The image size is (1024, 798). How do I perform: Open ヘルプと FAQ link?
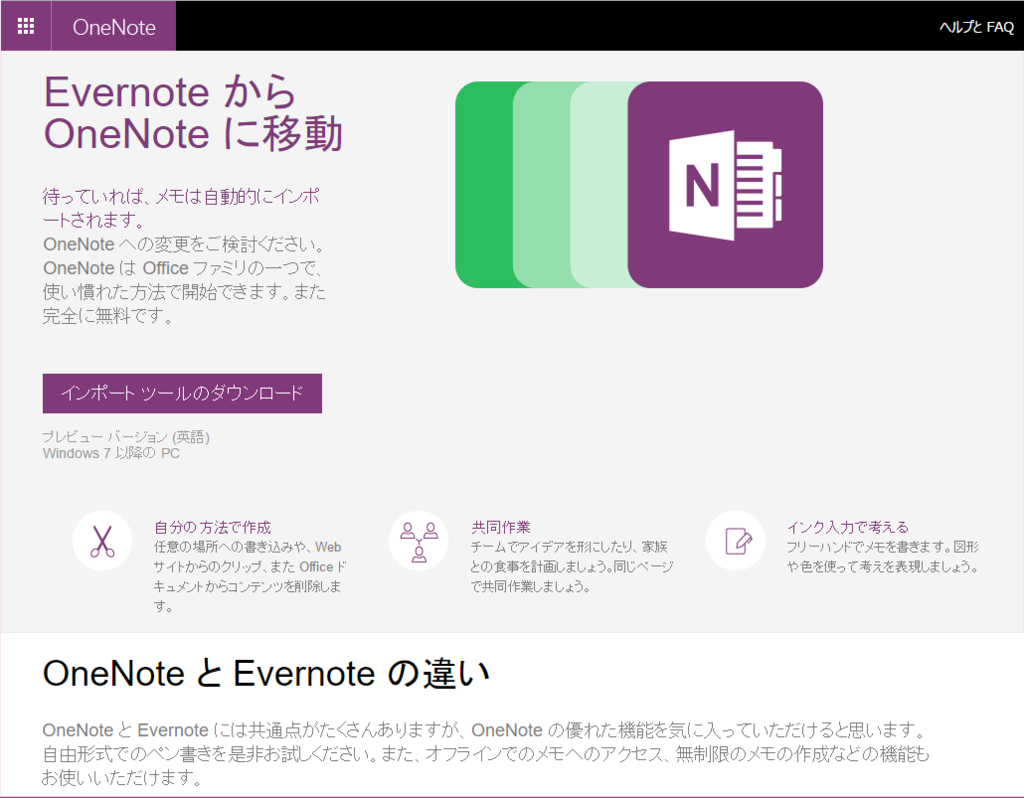pos(976,27)
